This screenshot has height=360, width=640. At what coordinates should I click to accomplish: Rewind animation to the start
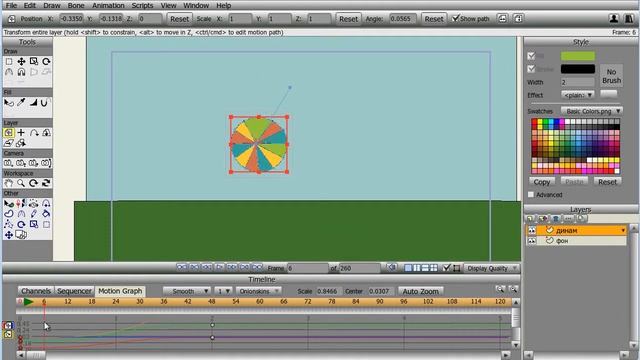182,267
